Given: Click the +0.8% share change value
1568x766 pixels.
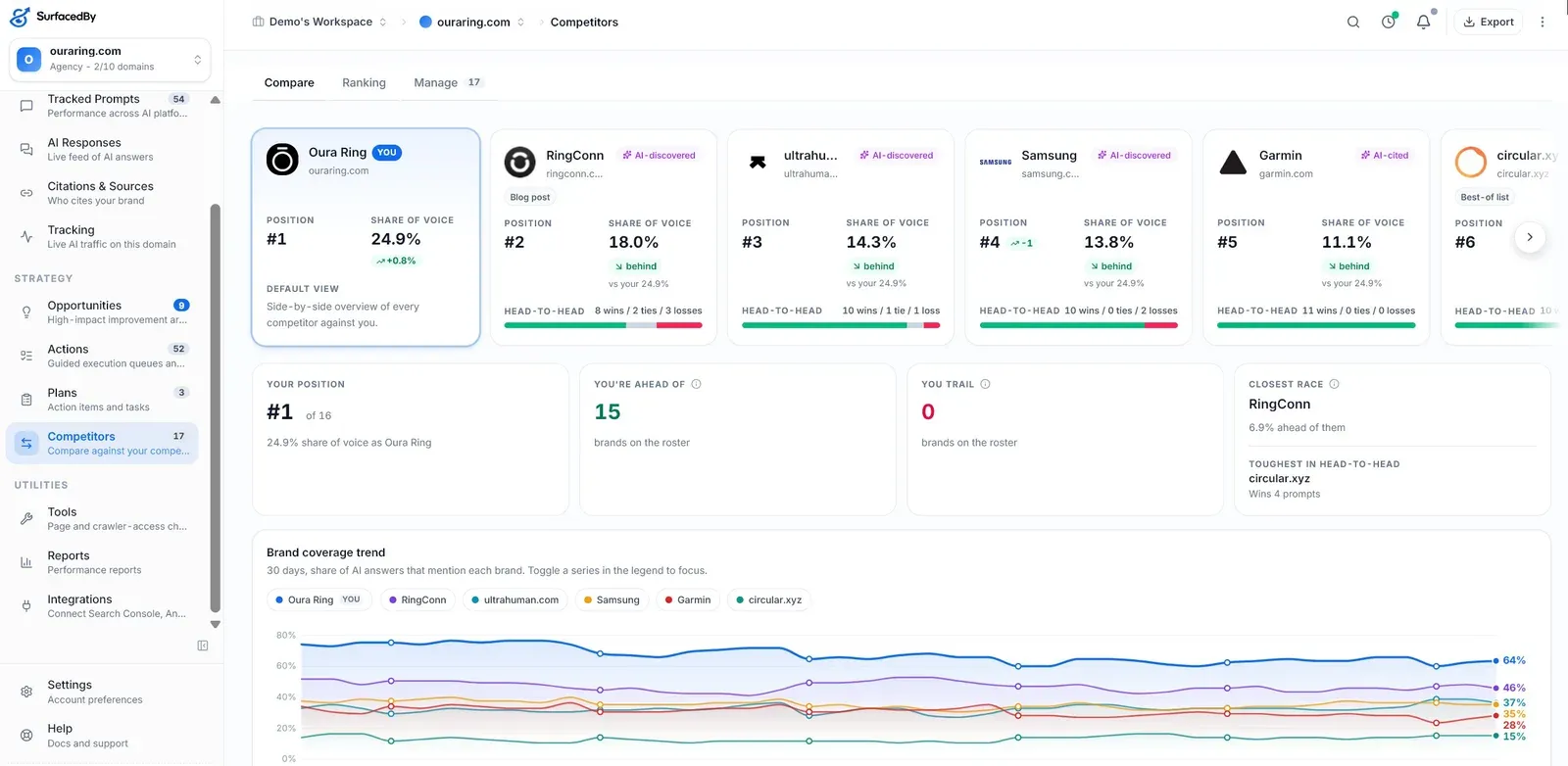Looking at the screenshot, I should 396,261.
